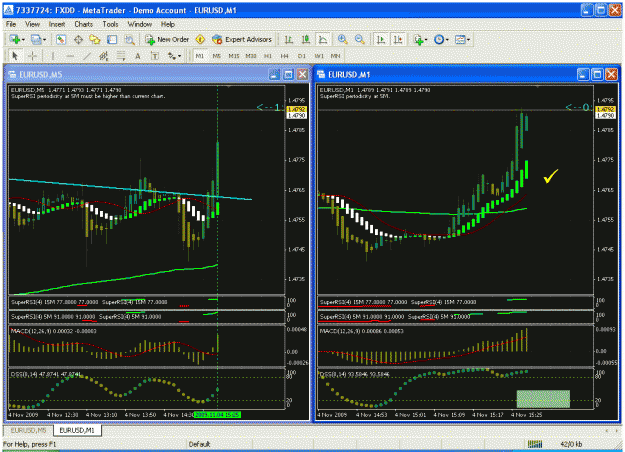Toggle the Expert Advisors button
Screen dimensions: 625x452
[242, 39]
